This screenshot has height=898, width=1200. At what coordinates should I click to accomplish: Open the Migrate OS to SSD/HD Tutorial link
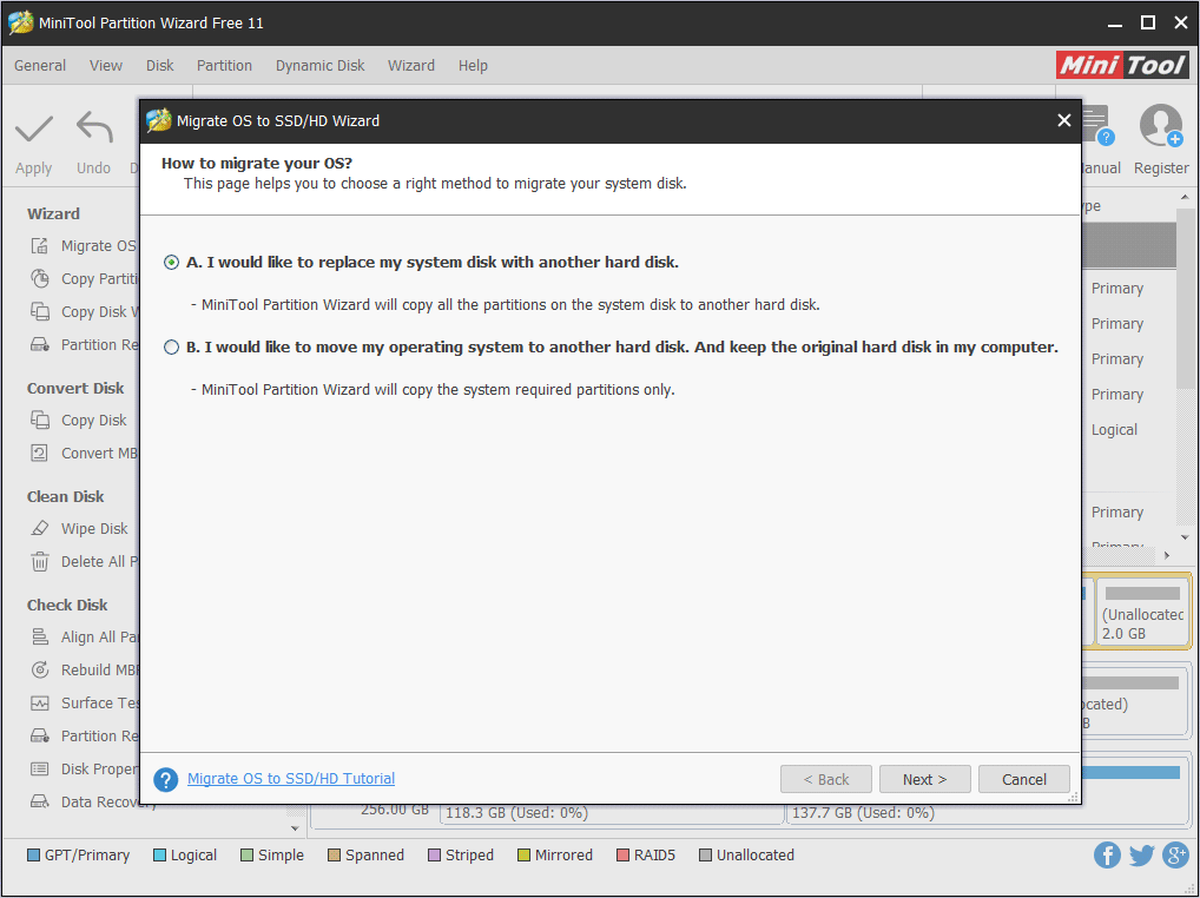[x=291, y=779]
